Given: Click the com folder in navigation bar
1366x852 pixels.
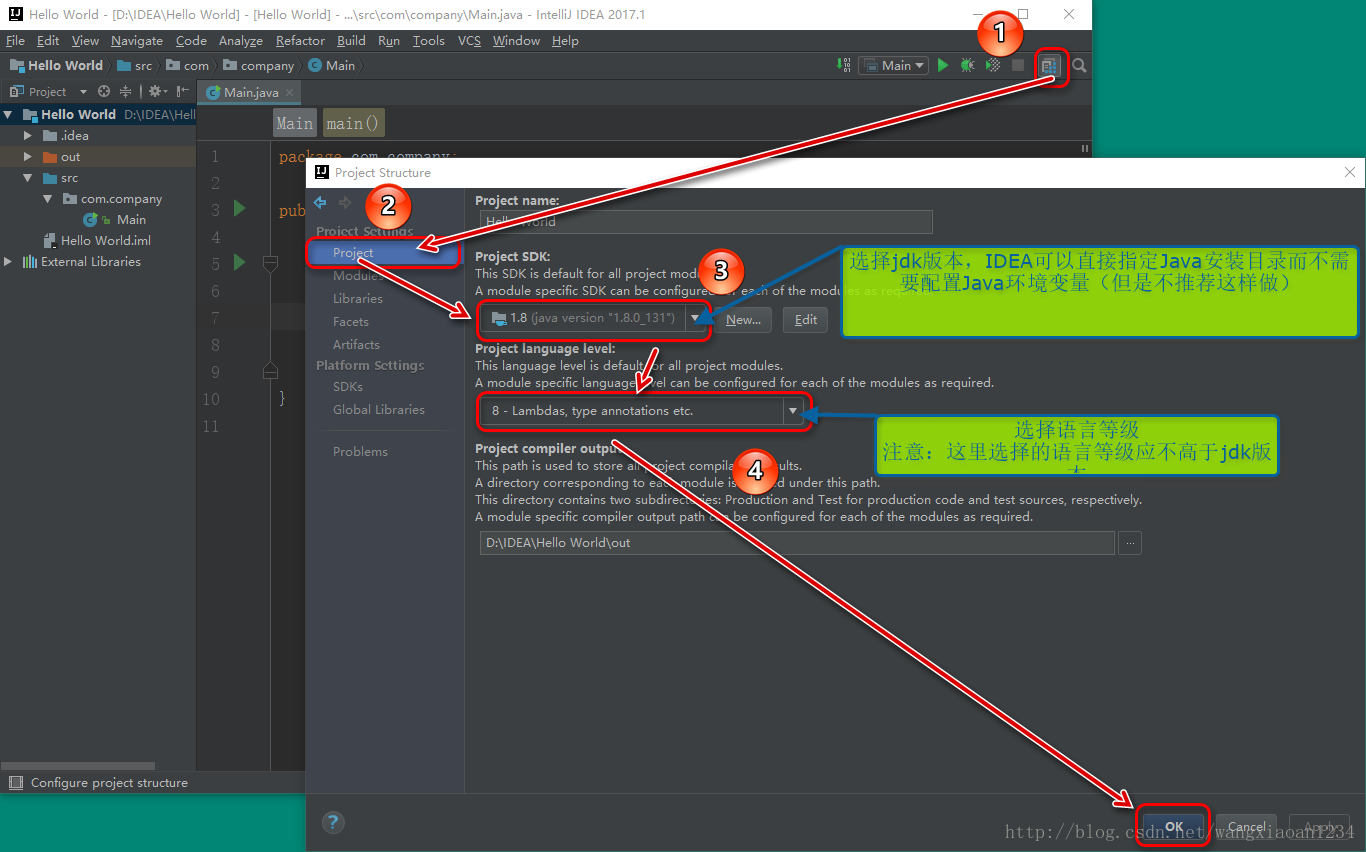Looking at the screenshot, I should (188, 66).
